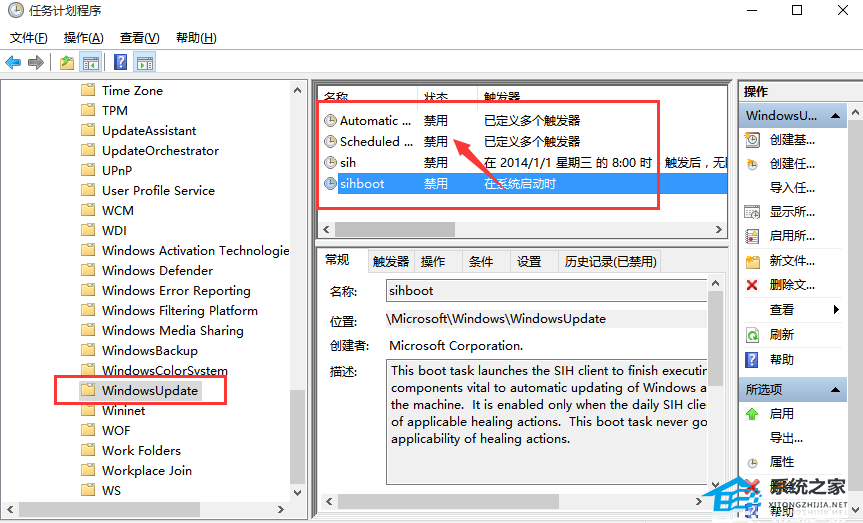
Task: Open the 帮助(H) menu
Action: 196,38
